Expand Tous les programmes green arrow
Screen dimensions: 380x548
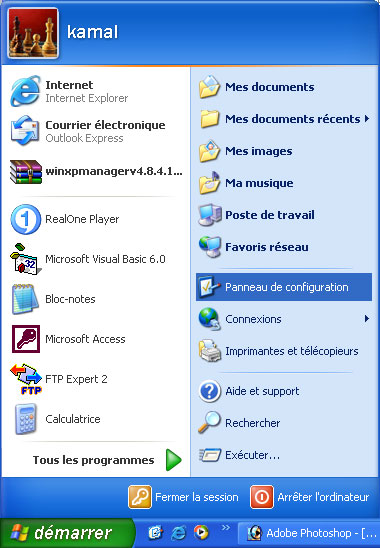(x=174, y=460)
